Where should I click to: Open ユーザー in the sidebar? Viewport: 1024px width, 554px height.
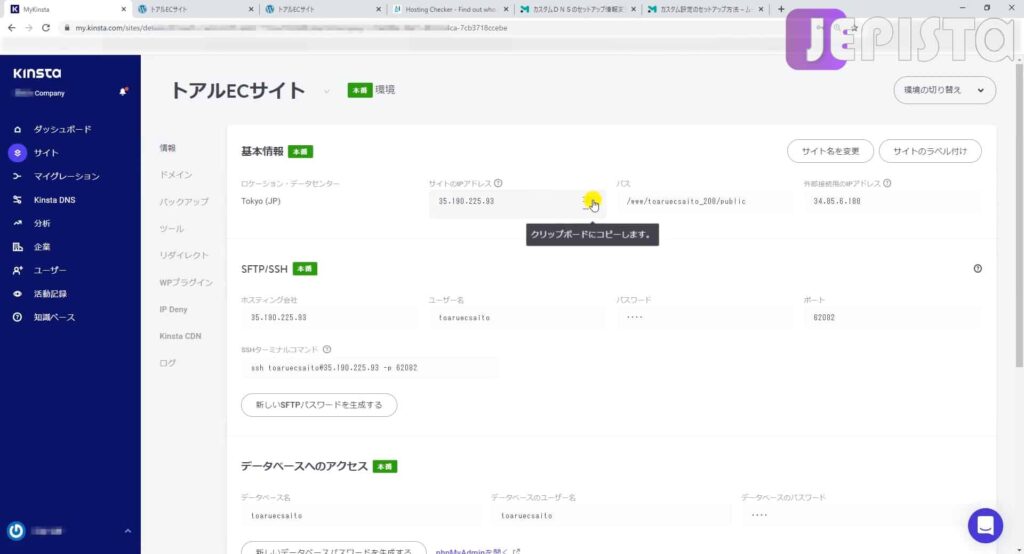50,270
